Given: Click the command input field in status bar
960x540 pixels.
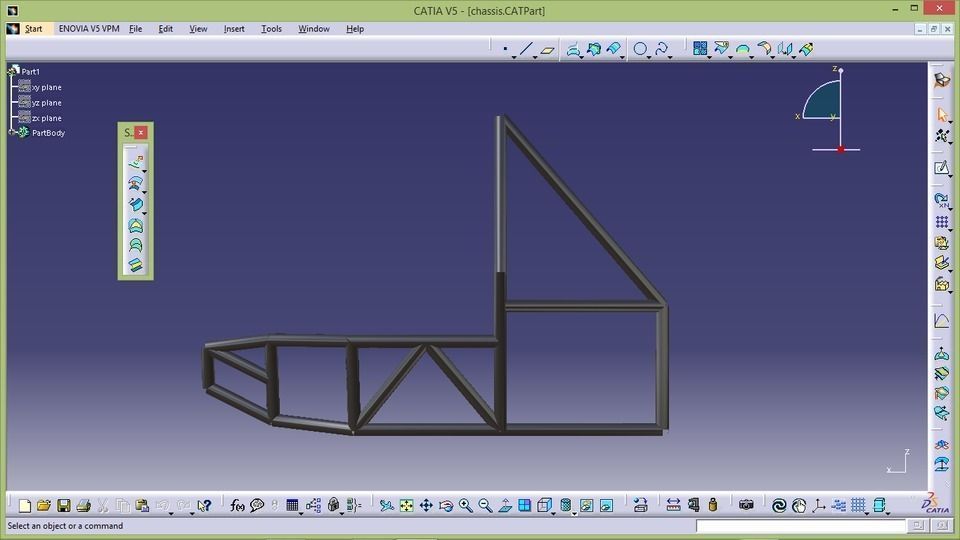Looking at the screenshot, I should (800, 526).
